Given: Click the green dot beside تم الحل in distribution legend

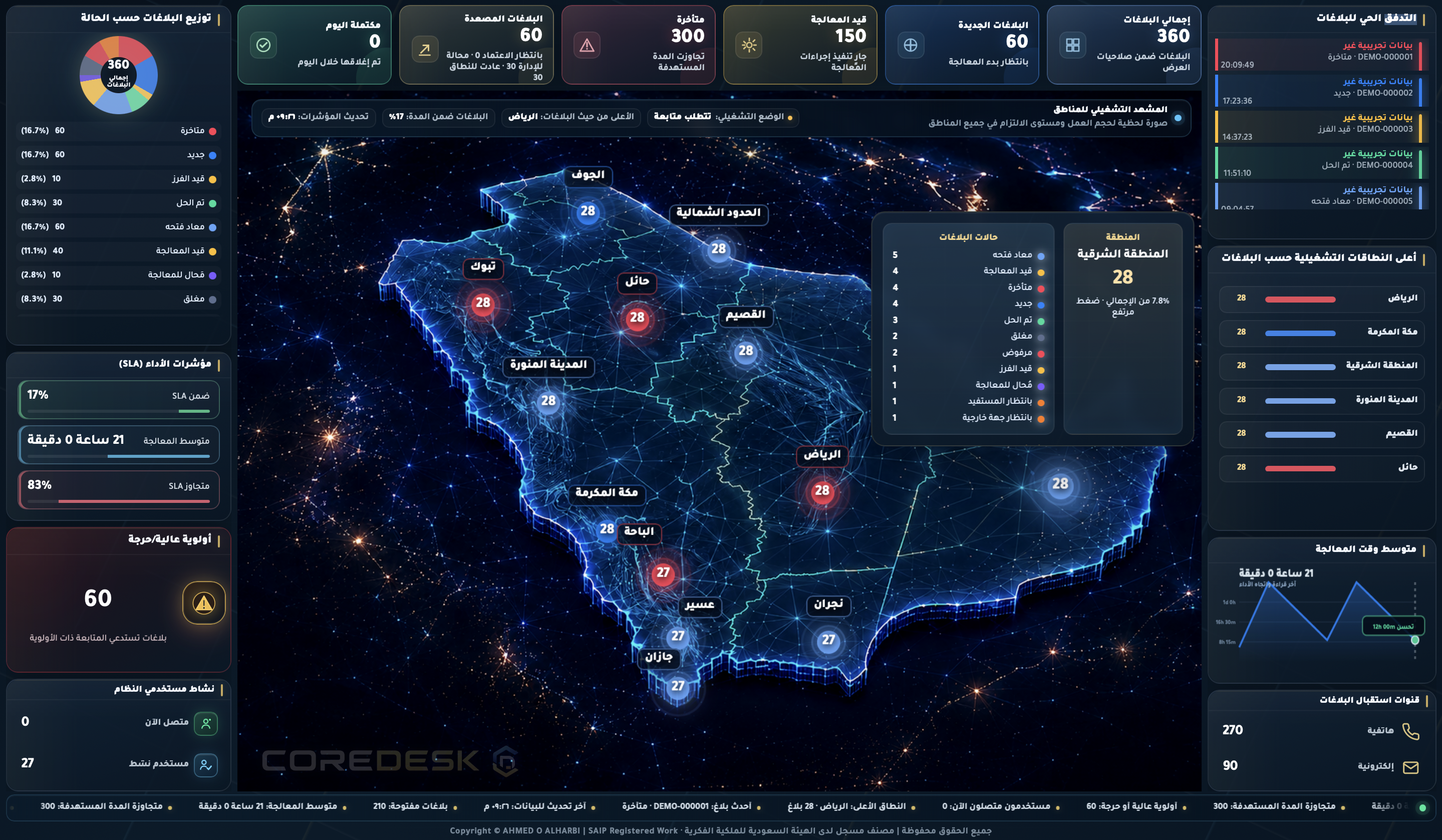Looking at the screenshot, I should click(x=213, y=204).
